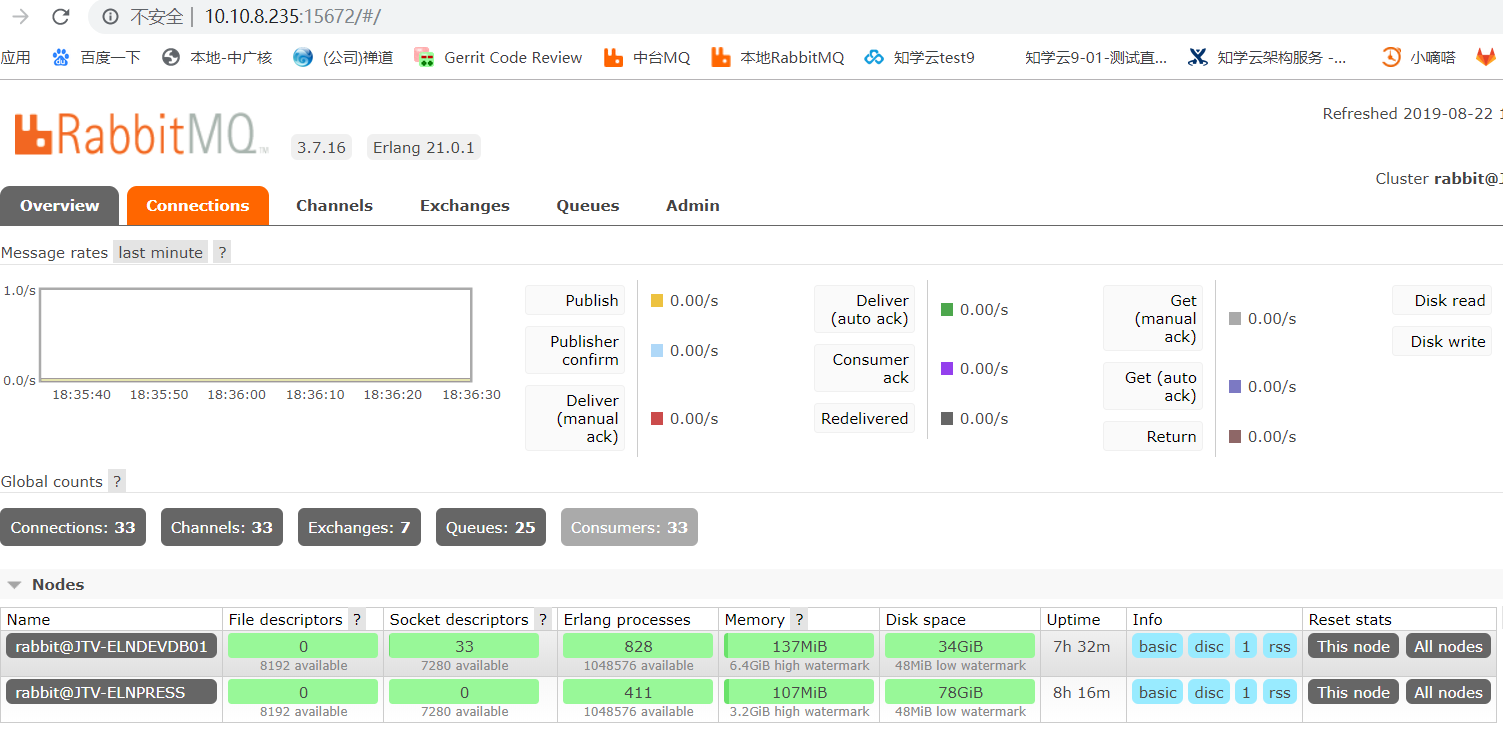The height and width of the screenshot is (737, 1503).
Task: Switch to the Exchanges tab
Action: [464, 205]
